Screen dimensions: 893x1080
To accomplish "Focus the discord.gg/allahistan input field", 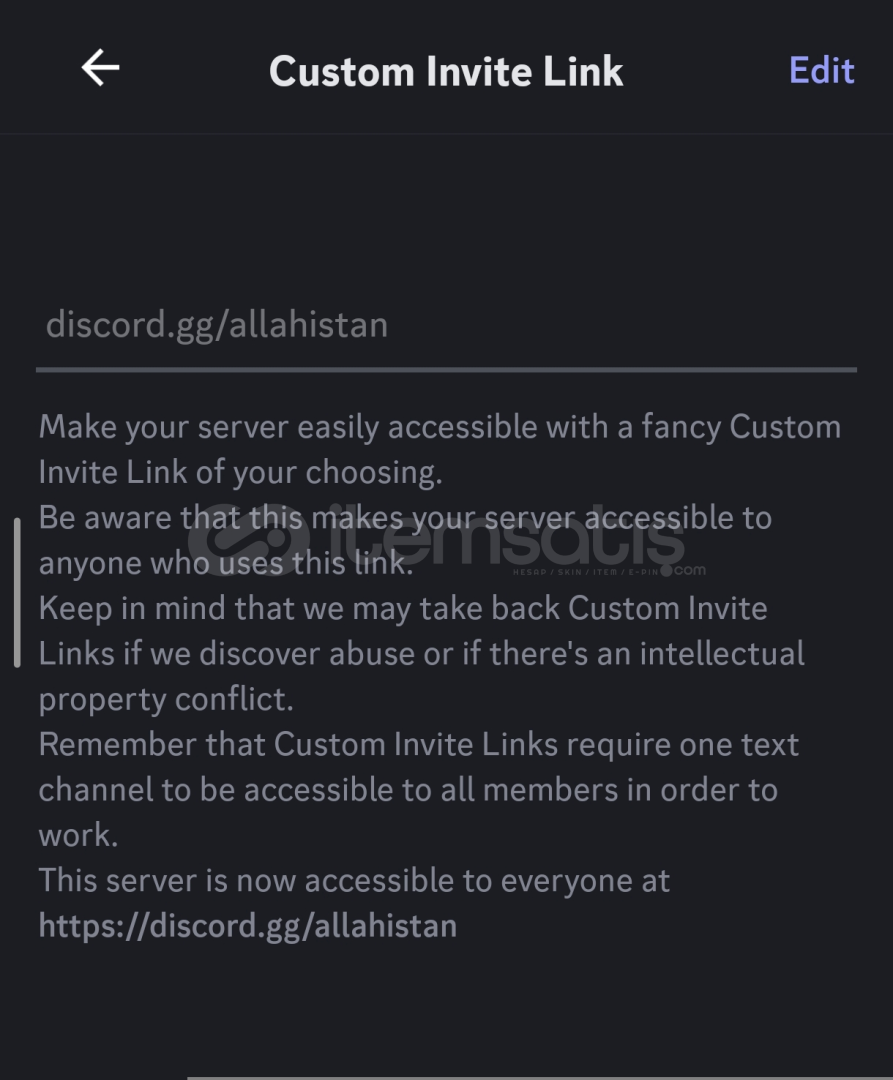I will (446, 324).
